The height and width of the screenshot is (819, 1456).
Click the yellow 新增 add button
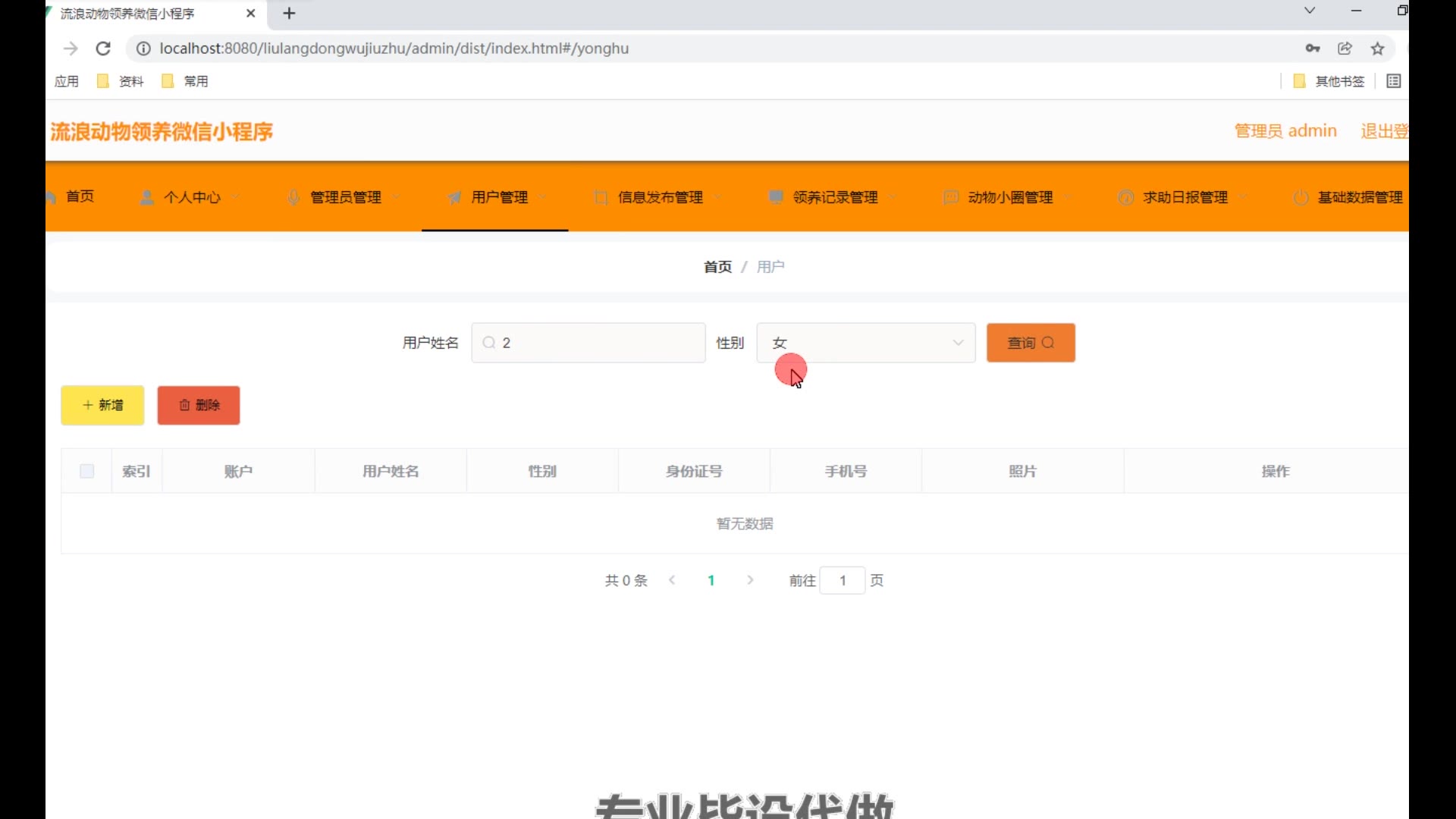[x=102, y=405]
